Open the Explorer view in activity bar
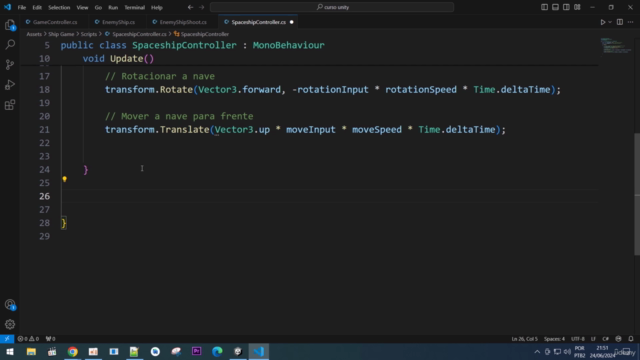 pyautogui.click(x=10, y=25)
